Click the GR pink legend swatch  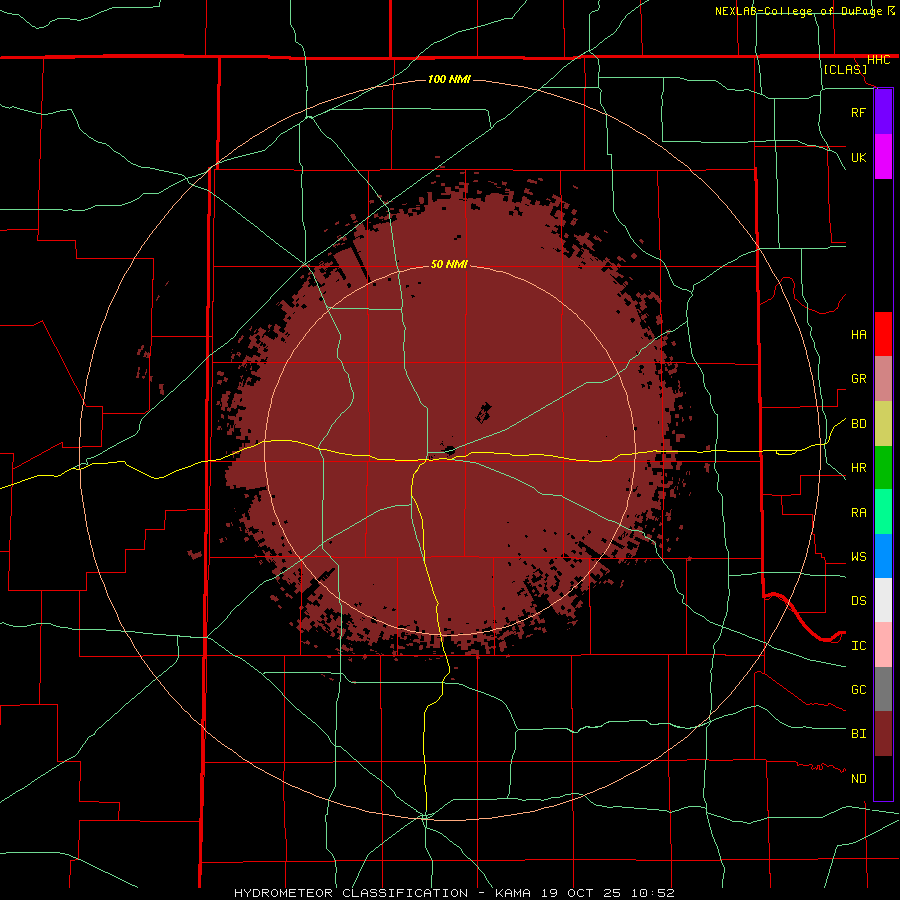point(883,379)
